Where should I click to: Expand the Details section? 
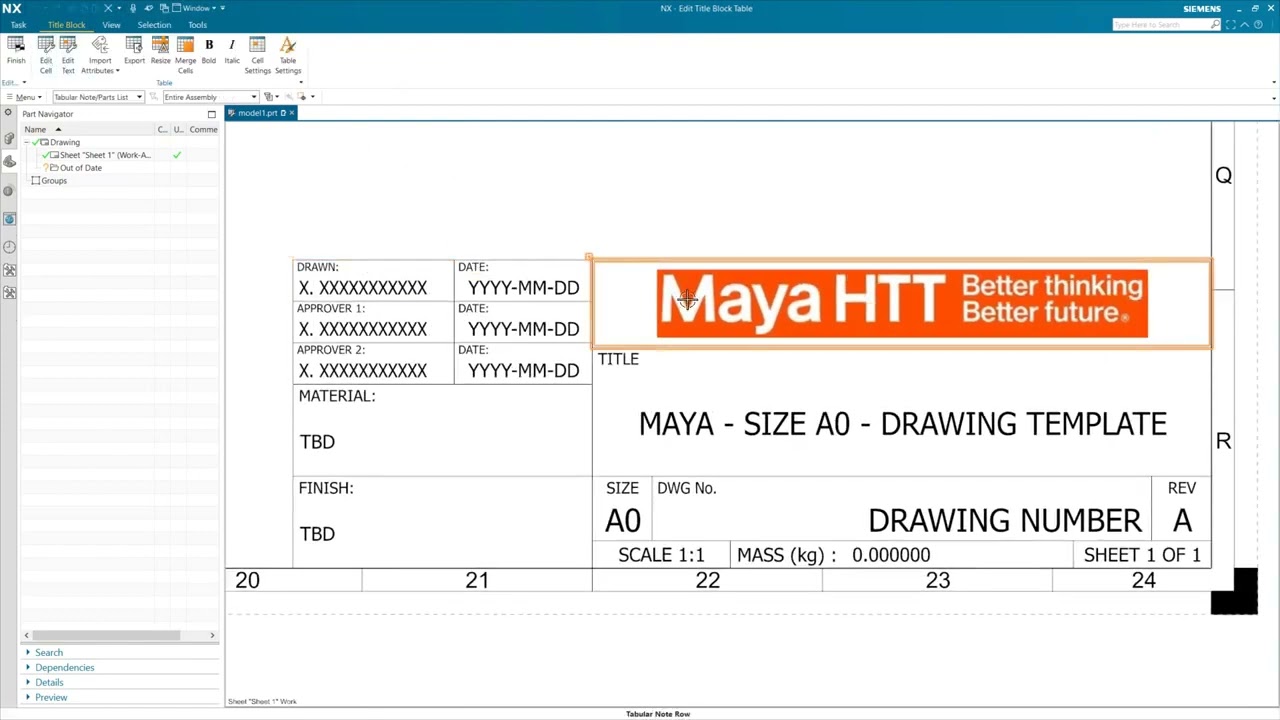pos(49,682)
